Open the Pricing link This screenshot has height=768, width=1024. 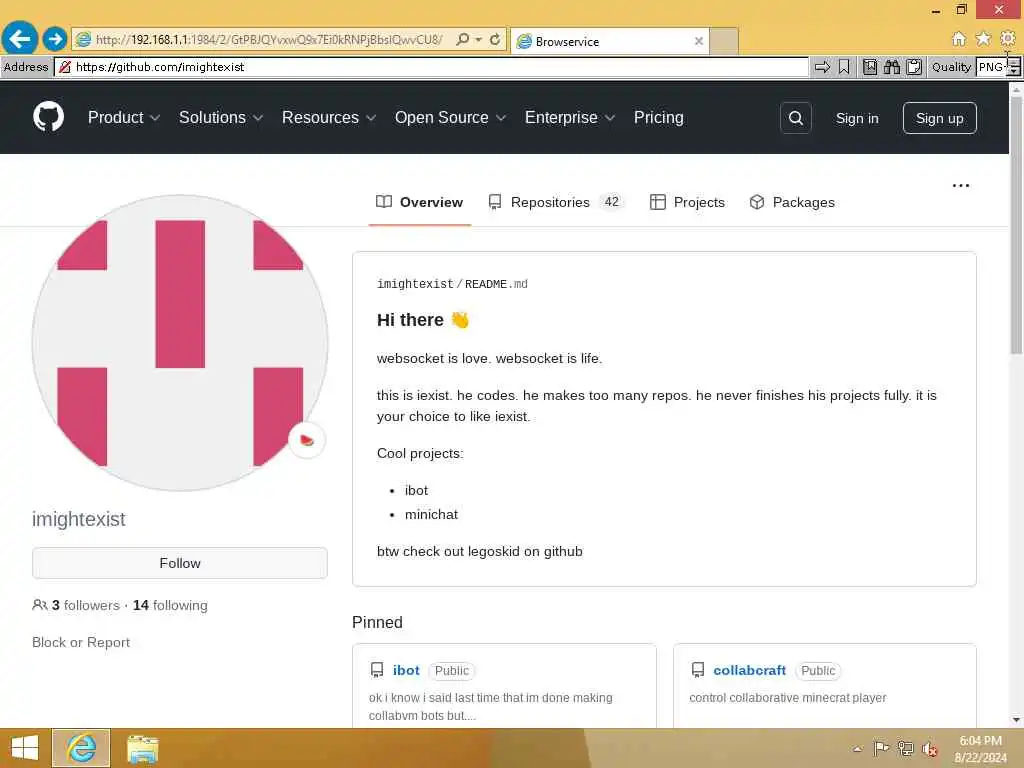(658, 118)
